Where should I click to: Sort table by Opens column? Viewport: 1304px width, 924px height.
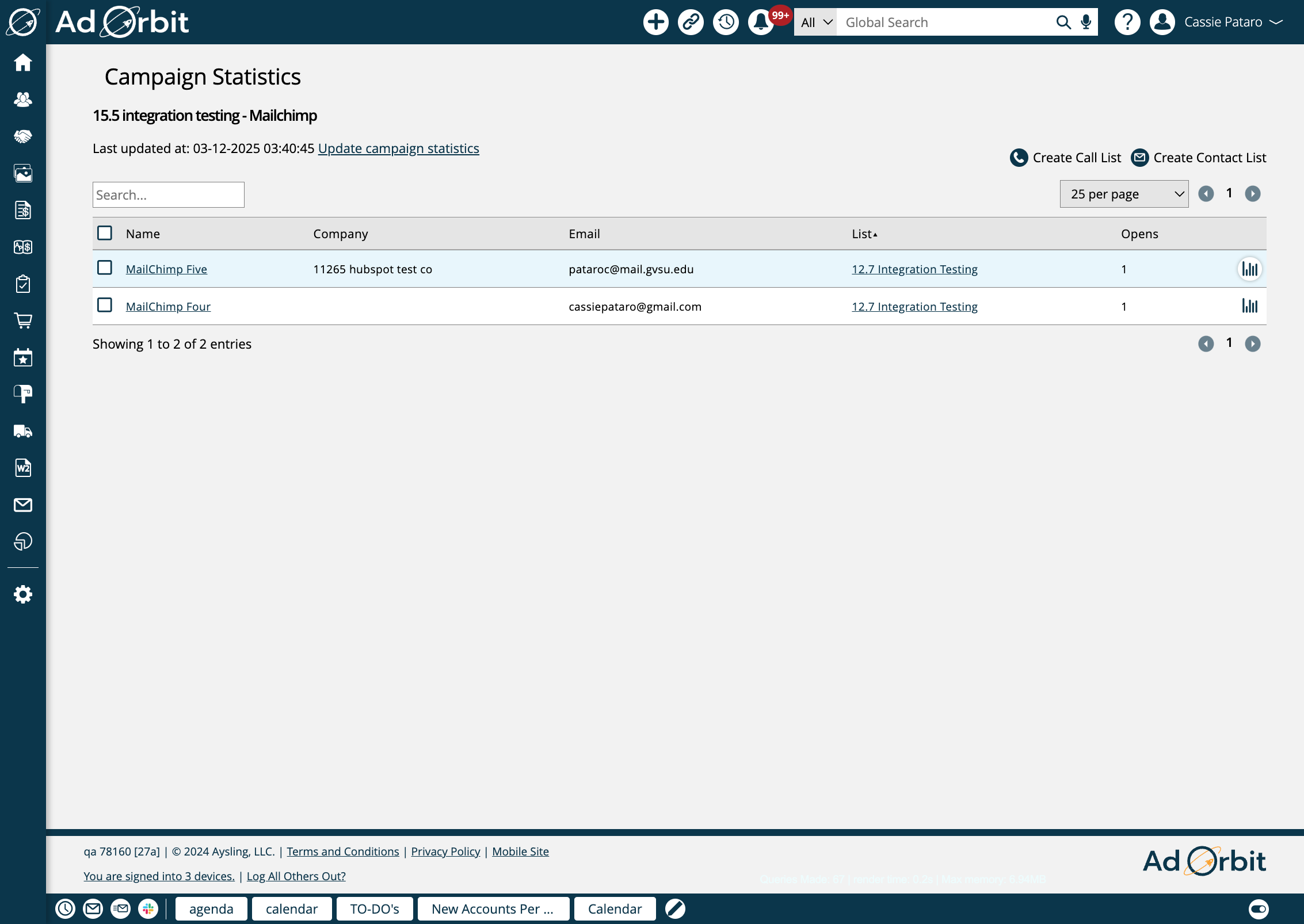pos(1139,234)
